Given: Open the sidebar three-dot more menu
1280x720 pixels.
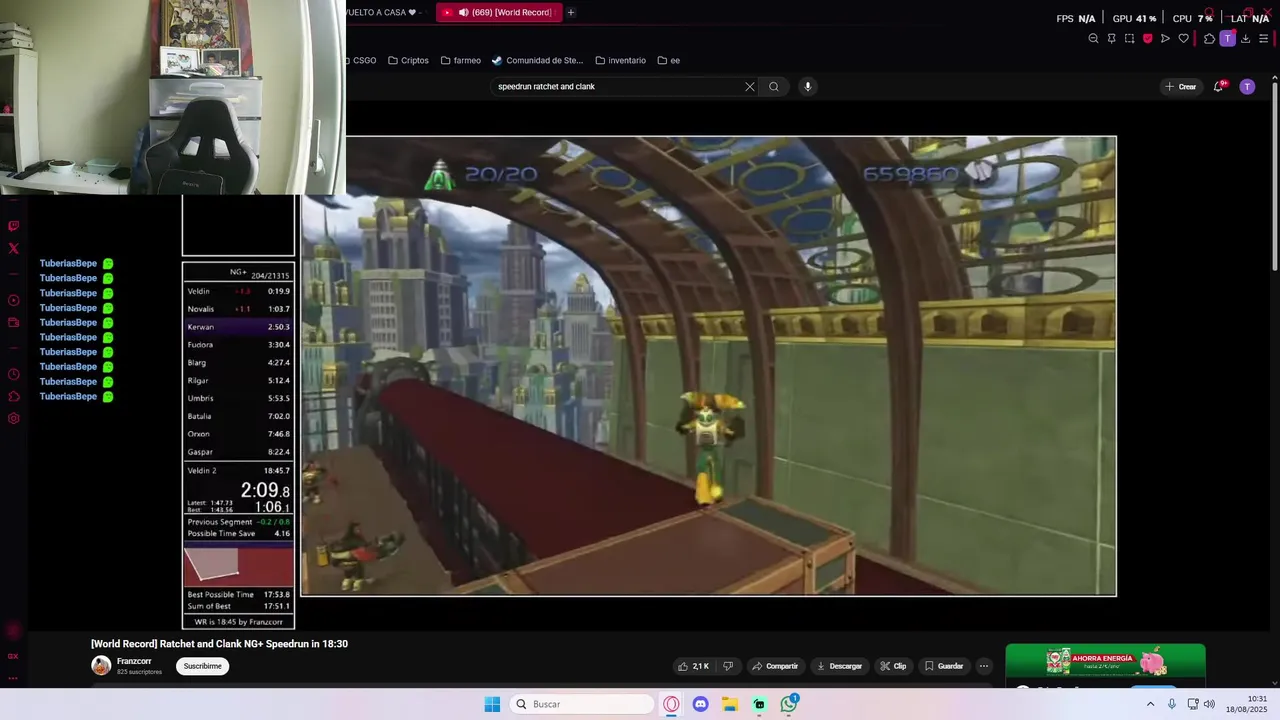Looking at the screenshot, I should coord(14,678).
